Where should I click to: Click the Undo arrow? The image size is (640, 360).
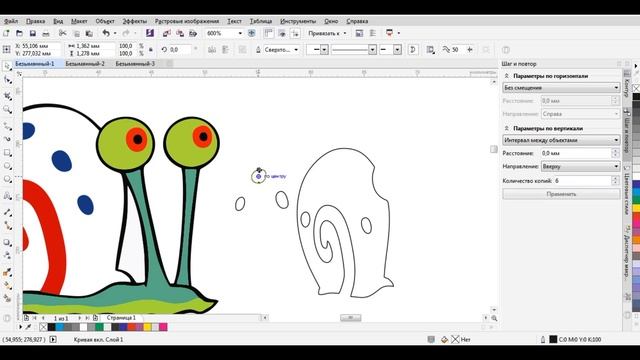106,33
